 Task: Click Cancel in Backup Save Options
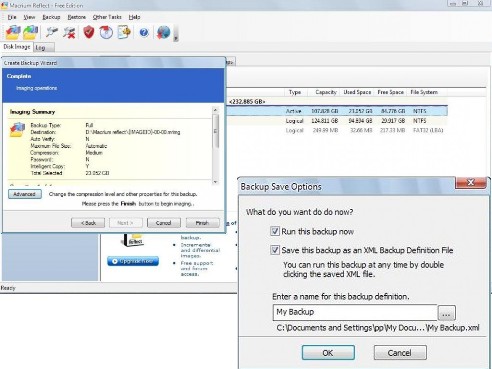(400, 353)
